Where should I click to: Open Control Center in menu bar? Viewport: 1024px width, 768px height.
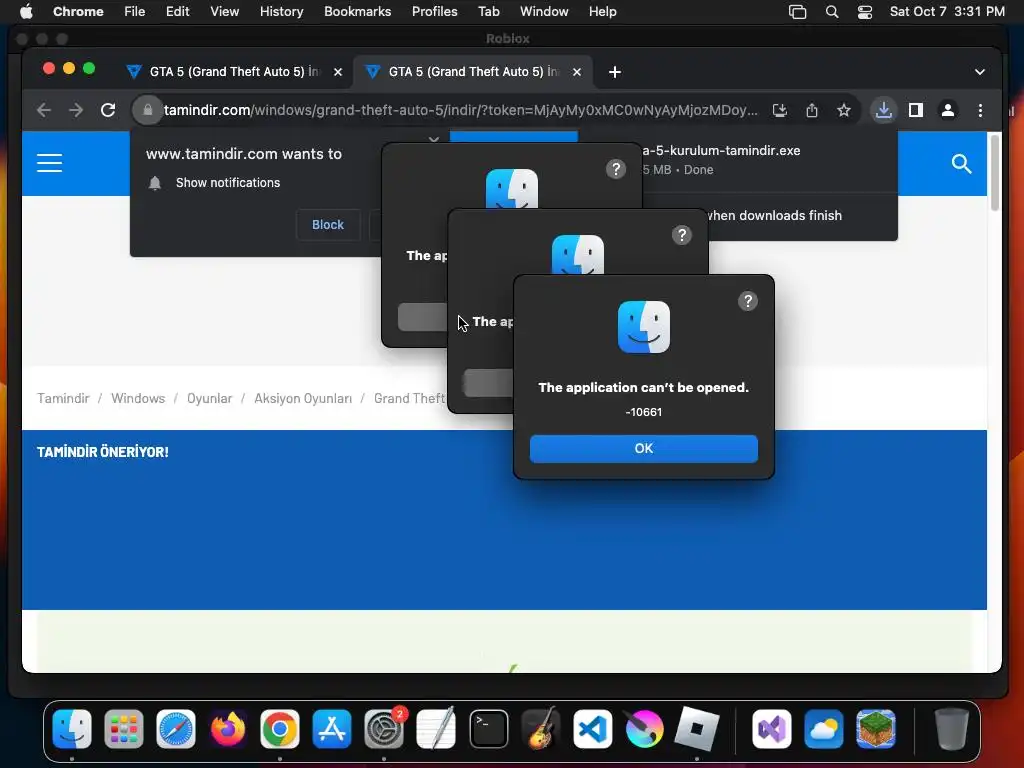click(x=865, y=12)
